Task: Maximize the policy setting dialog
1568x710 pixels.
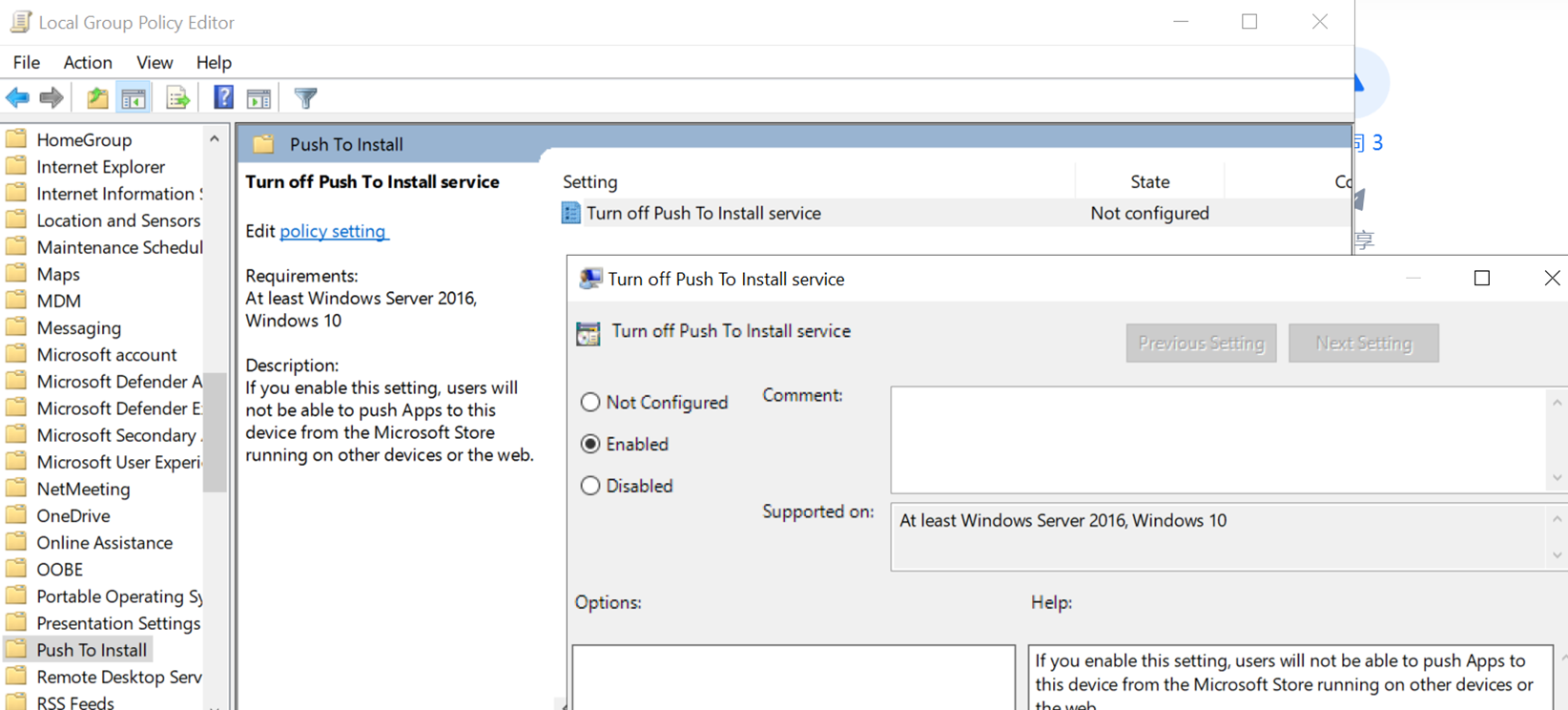Action: tap(1481, 278)
